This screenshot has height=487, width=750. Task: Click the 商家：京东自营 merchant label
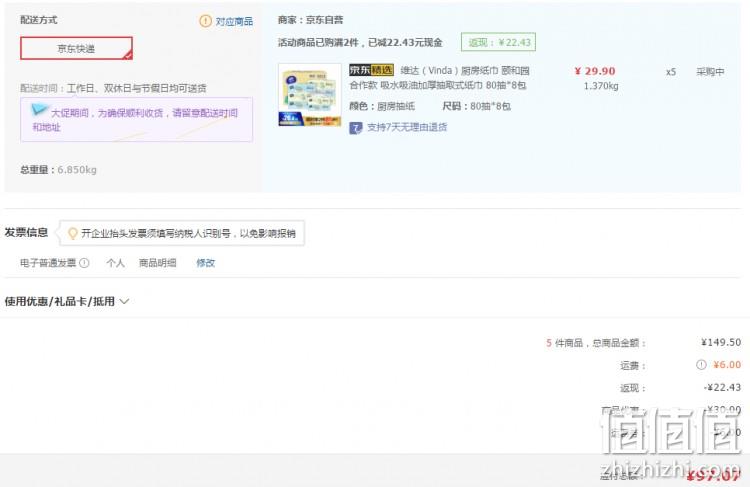310,20
